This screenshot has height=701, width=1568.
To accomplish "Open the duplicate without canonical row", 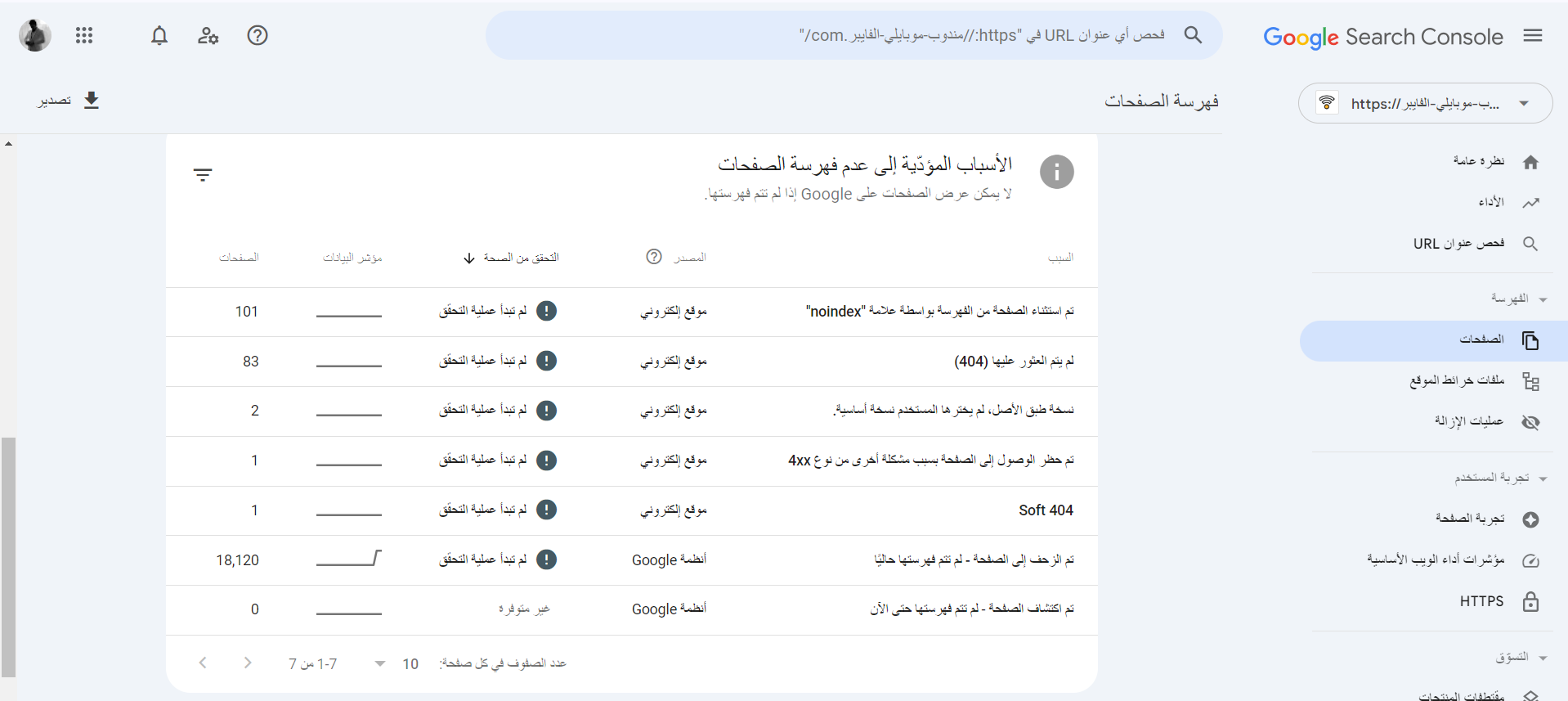I will pyautogui.click(x=632, y=411).
